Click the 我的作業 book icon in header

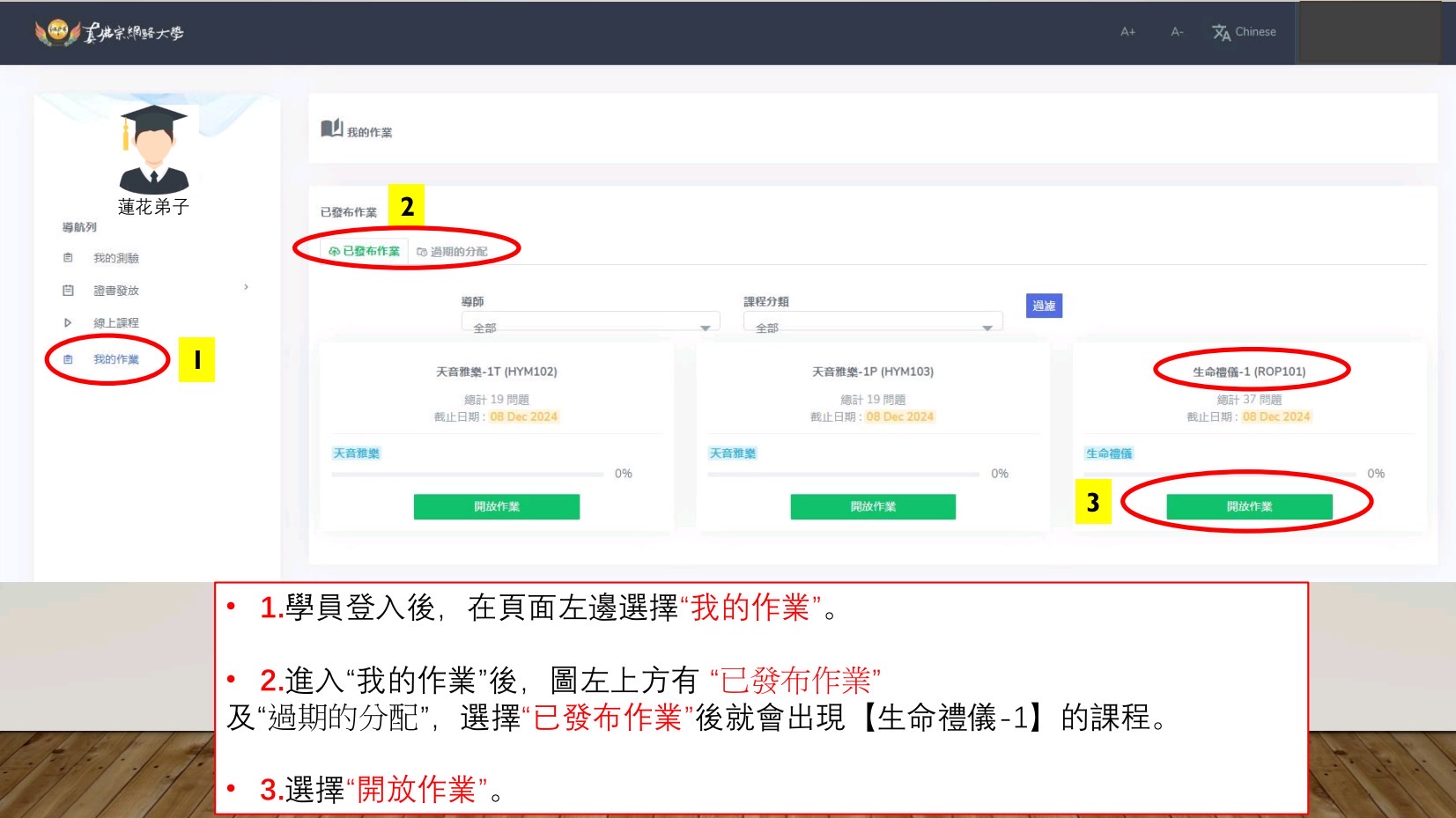[x=331, y=129]
